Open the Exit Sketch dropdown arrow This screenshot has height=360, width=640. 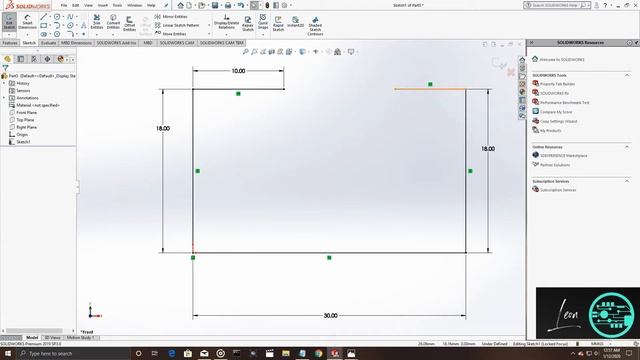pos(9,35)
